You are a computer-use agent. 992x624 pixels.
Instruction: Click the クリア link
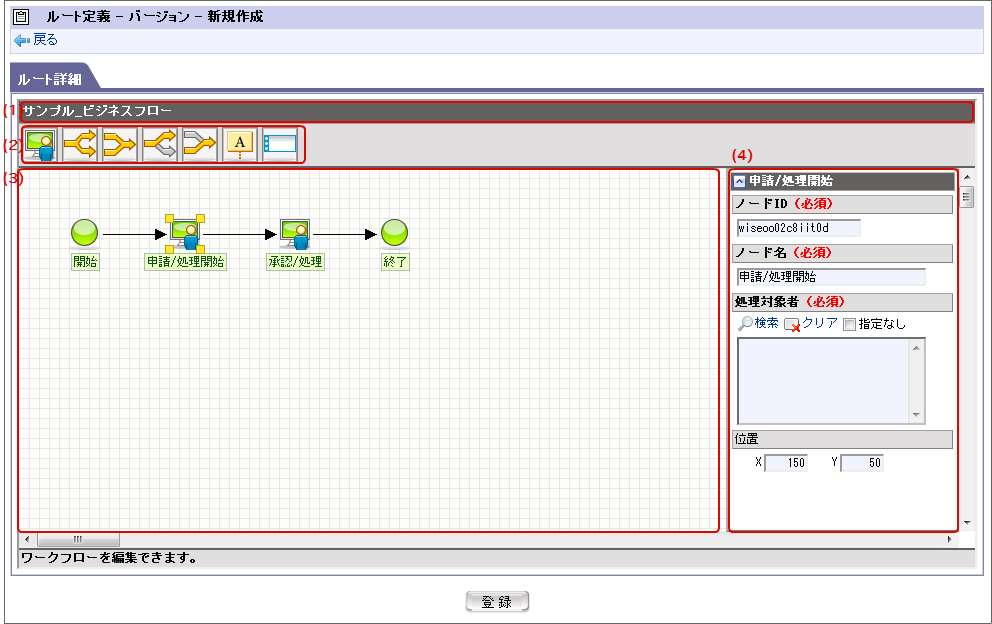click(820, 323)
